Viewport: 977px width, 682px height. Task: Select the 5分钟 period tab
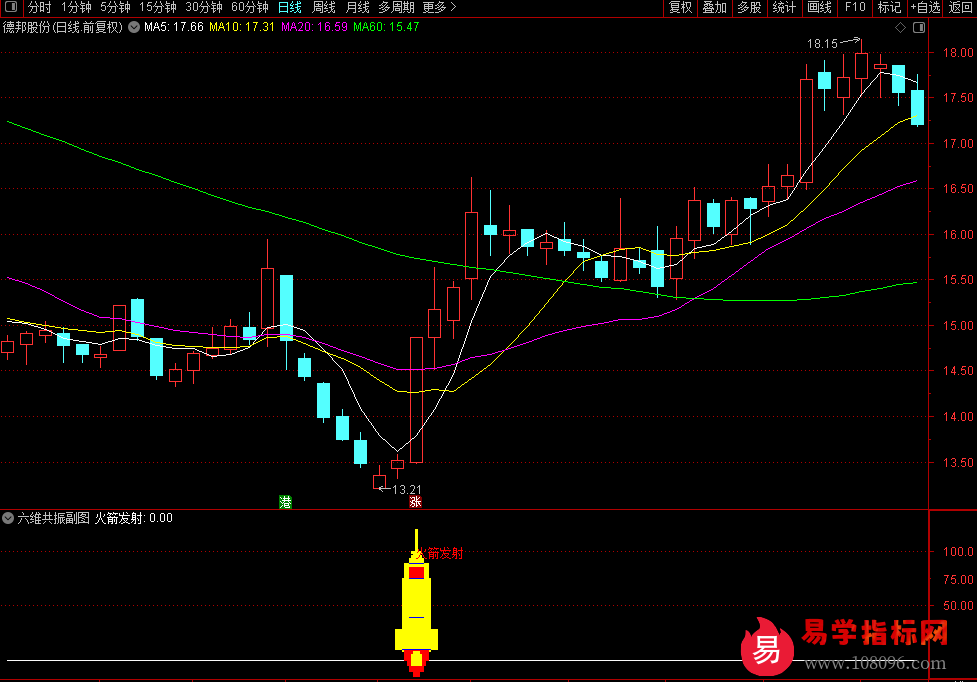point(115,7)
